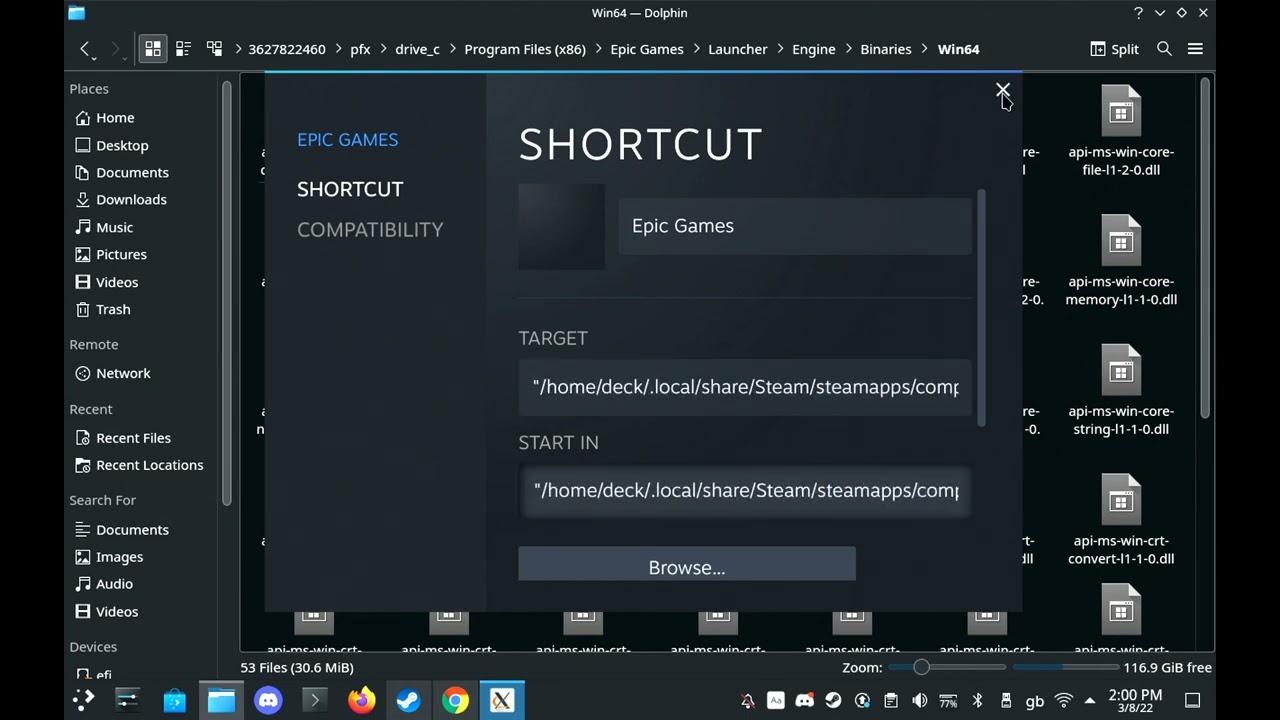Open clock showing 2:00 PM
This screenshot has height=720, width=1280.
coord(1135,700)
